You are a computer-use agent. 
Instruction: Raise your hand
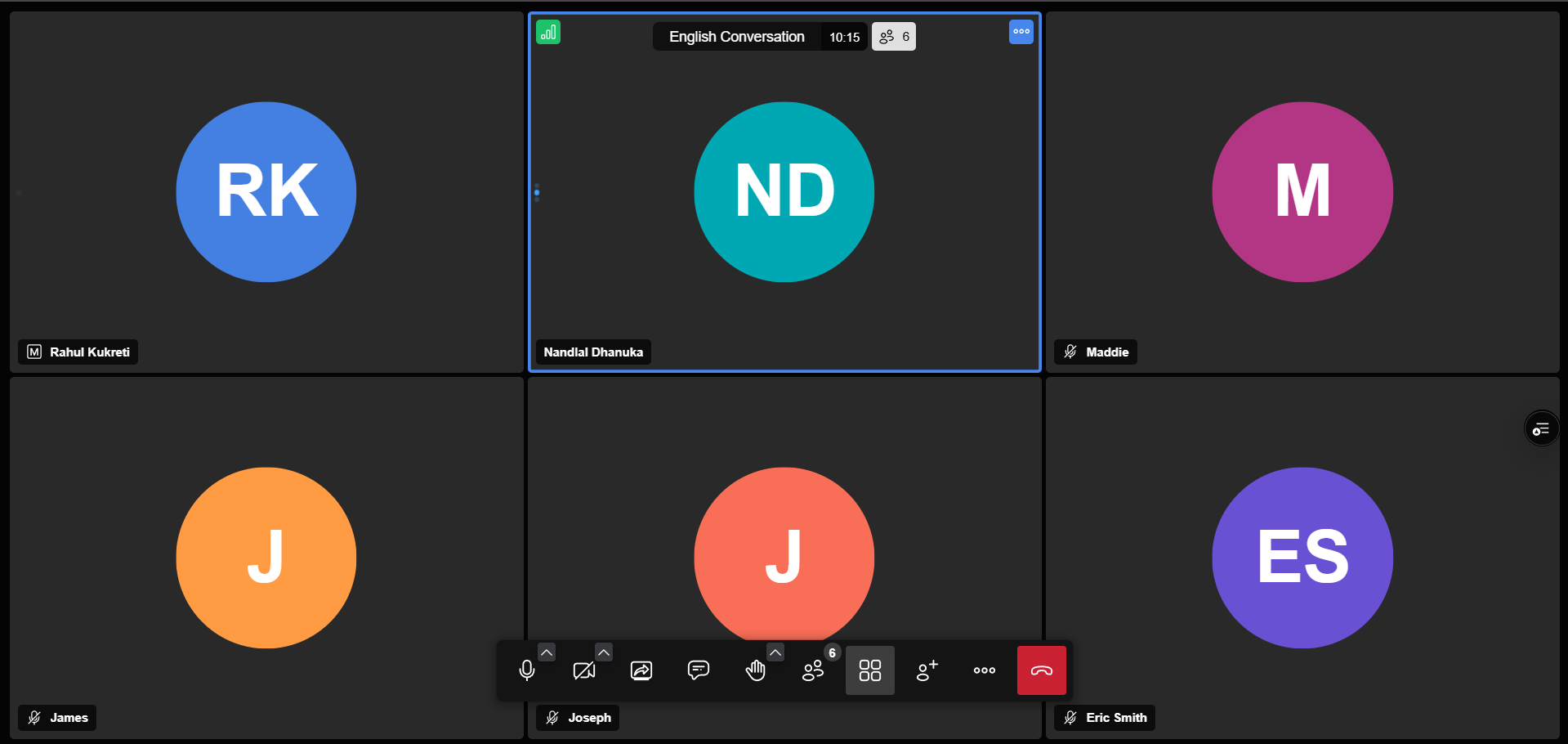click(x=756, y=670)
